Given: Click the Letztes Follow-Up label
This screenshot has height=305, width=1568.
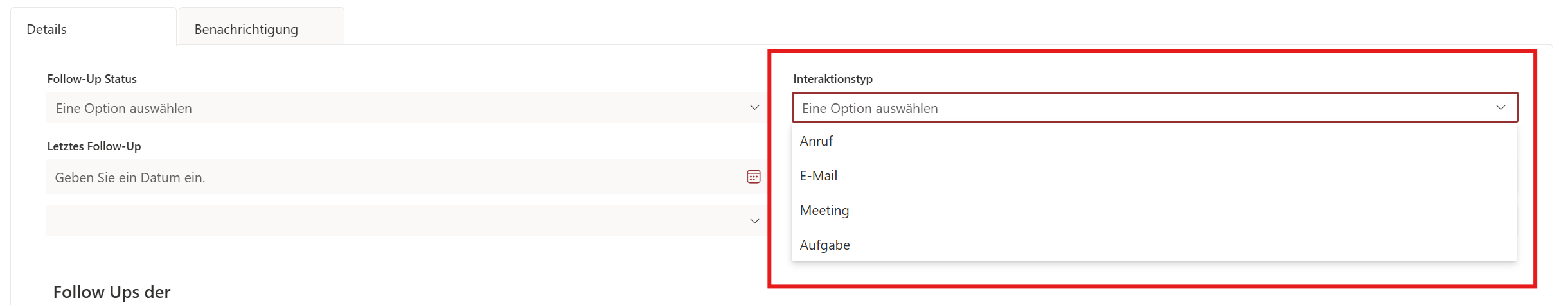Looking at the screenshot, I should (x=94, y=146).
